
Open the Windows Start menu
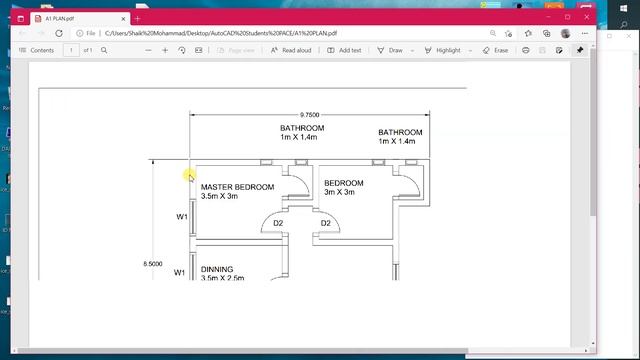pyautogui.click(x=623, y=9)
